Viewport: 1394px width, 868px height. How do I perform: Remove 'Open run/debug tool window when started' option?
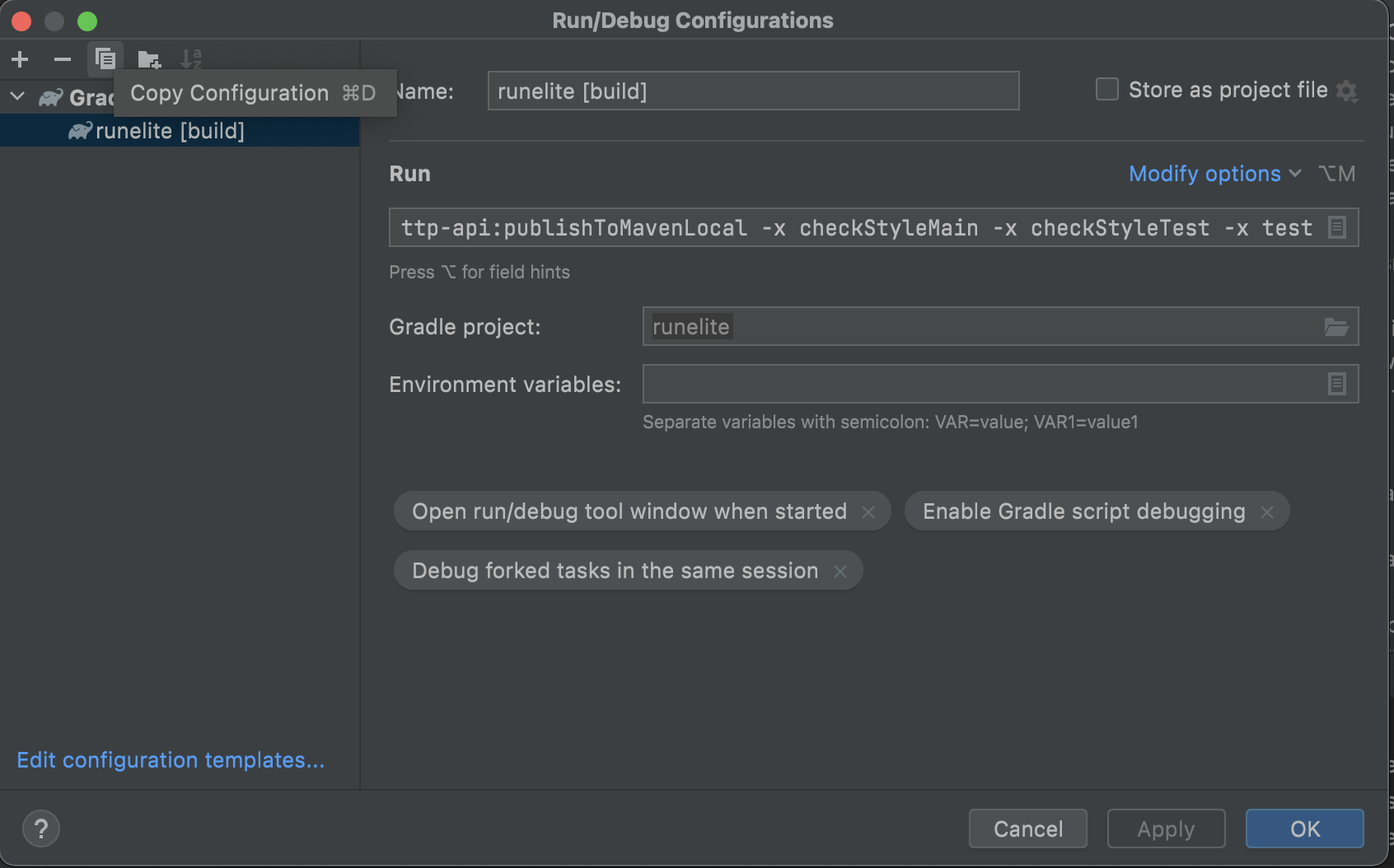pos(868,512)
